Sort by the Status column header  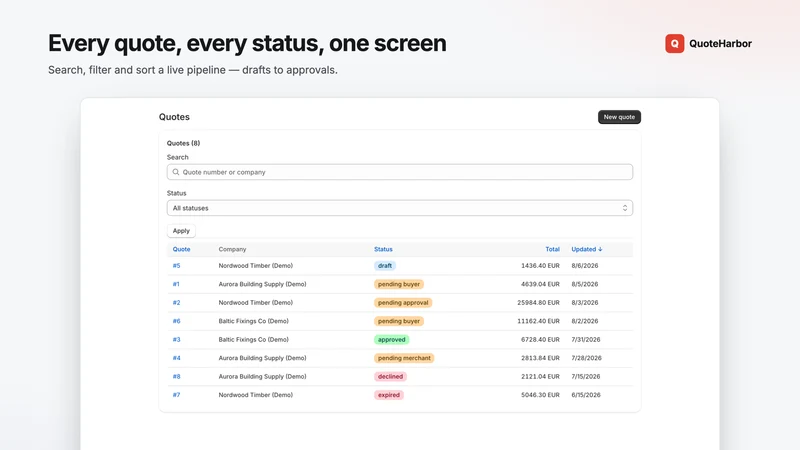pos(383,249)
